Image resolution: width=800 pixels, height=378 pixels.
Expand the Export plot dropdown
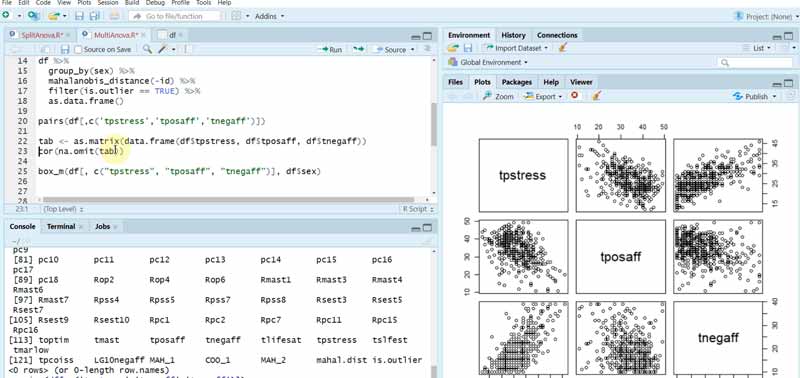(x=543, y=96)
